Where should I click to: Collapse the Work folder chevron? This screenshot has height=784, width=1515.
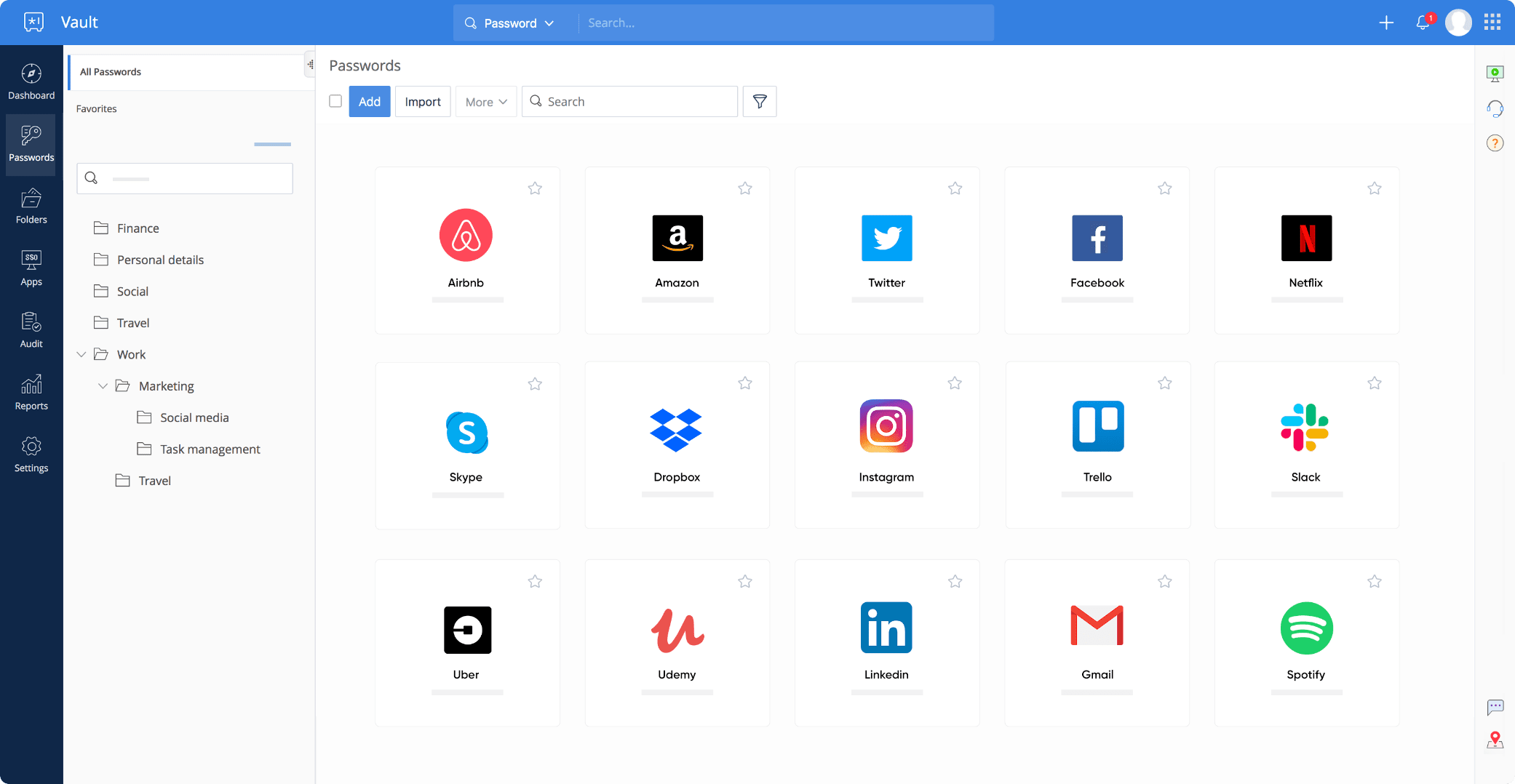point(81,354)
